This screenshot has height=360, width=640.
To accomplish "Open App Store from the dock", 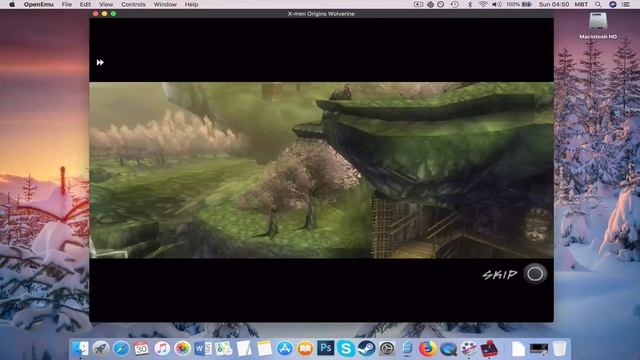I will pyautogui.click(x=284, y=349).
